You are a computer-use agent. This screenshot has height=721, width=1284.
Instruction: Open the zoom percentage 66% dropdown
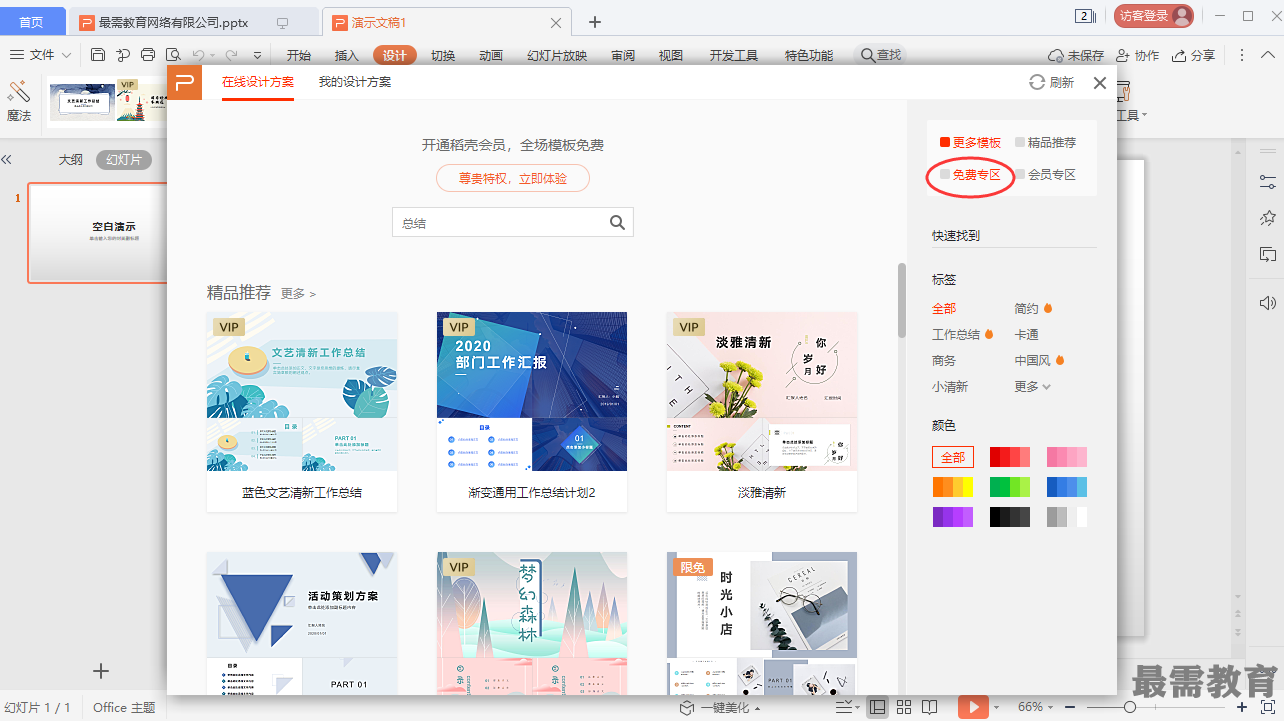coord(1036,707)
